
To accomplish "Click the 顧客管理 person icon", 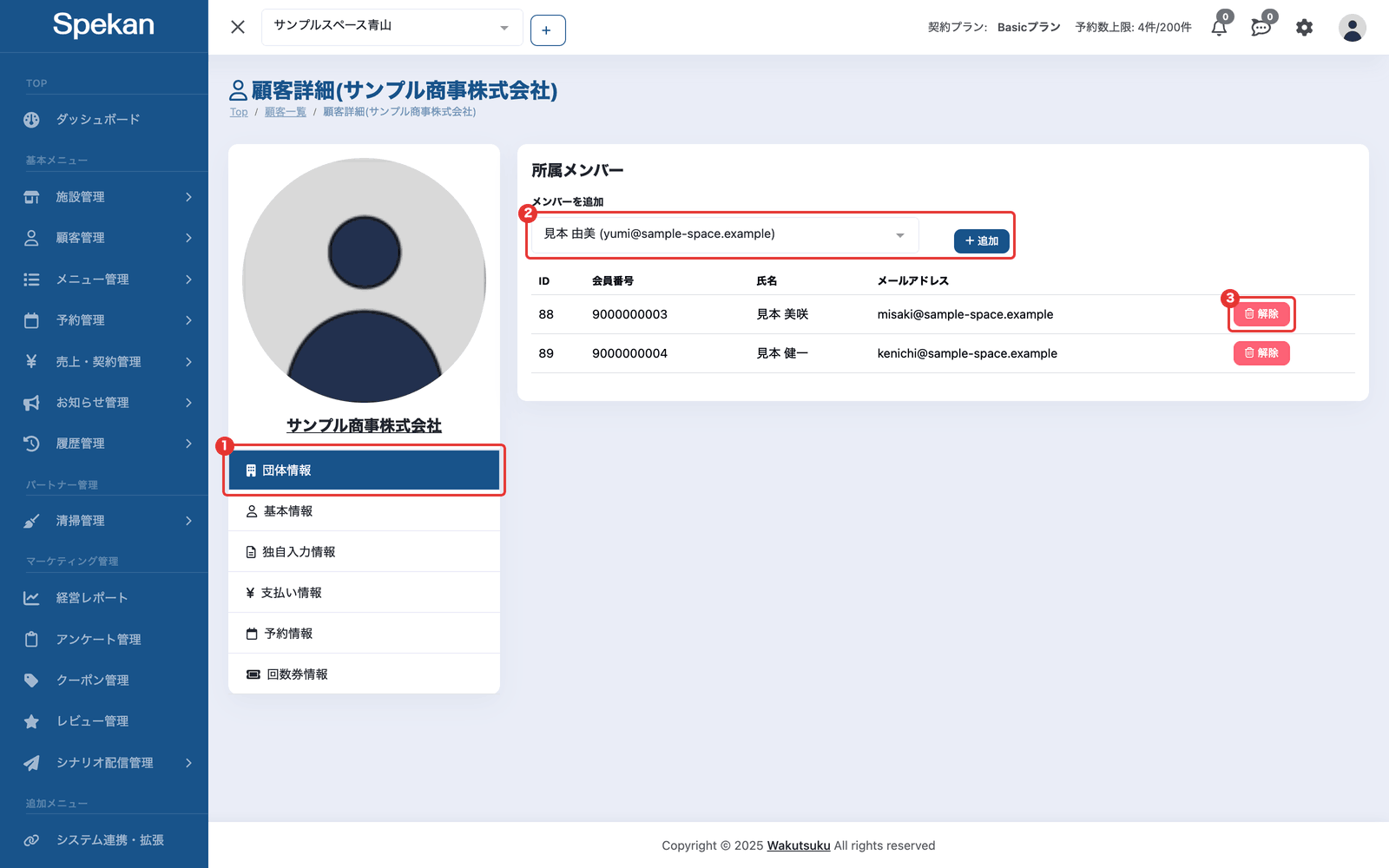I will click(x=31, y=238).
